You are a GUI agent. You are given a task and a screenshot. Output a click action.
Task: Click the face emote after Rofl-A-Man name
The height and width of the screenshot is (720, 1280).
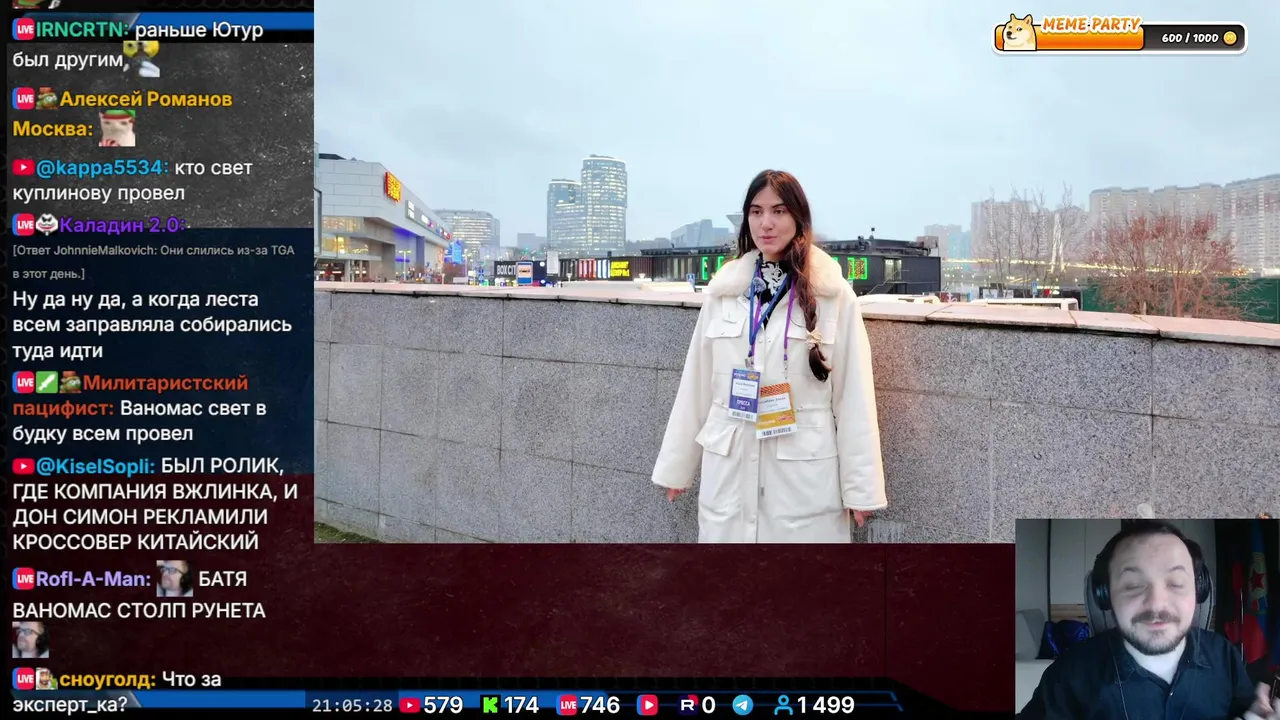click(x=174, y=578)
